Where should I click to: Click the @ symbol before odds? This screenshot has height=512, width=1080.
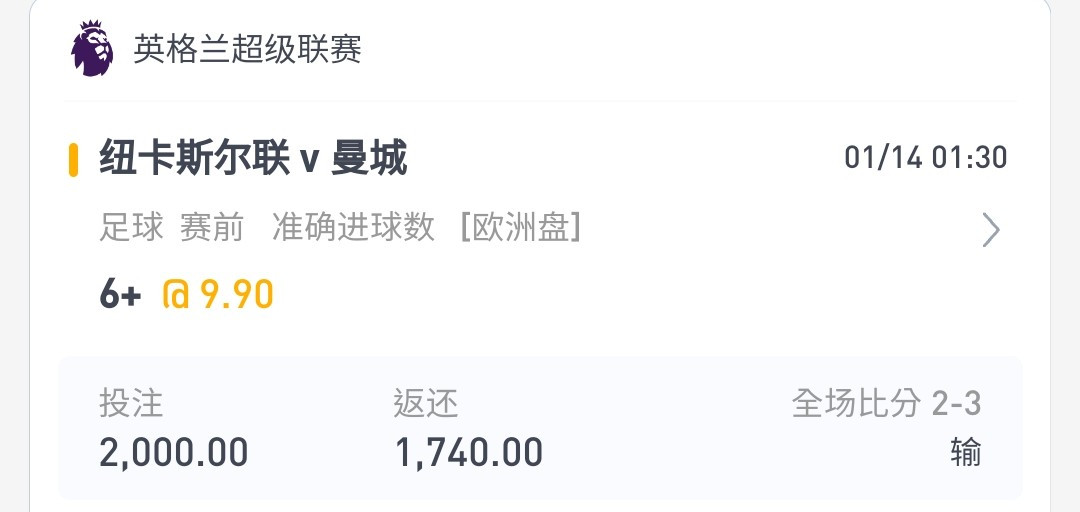click(176, 295)
